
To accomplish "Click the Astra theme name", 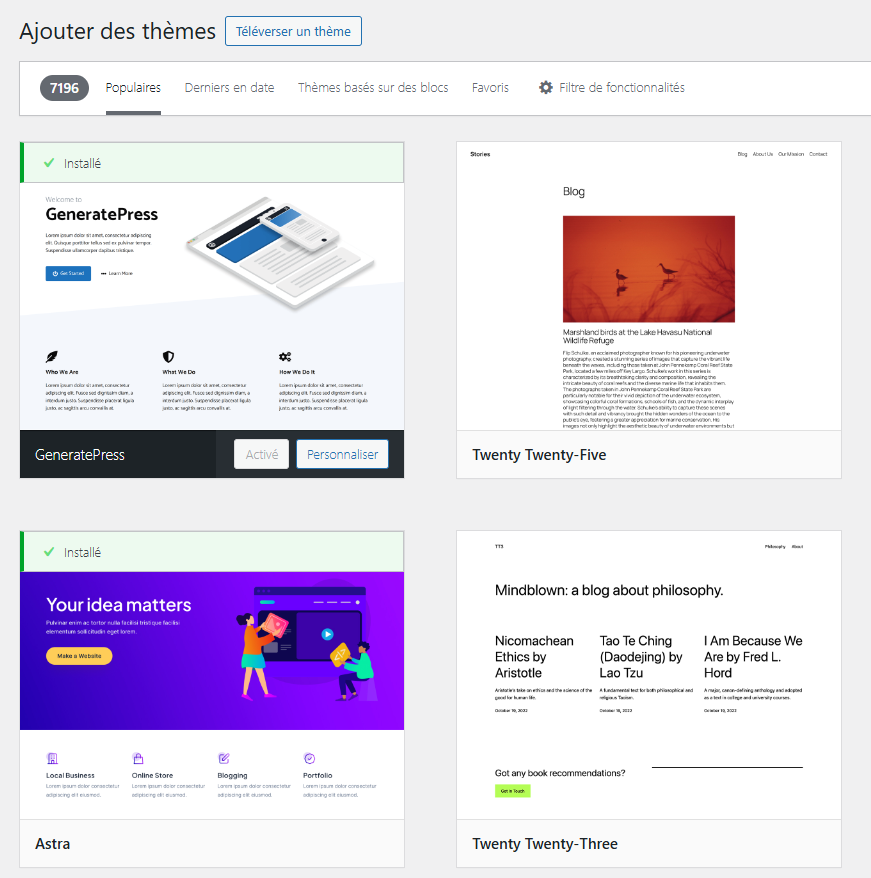I will click(53, 844).
